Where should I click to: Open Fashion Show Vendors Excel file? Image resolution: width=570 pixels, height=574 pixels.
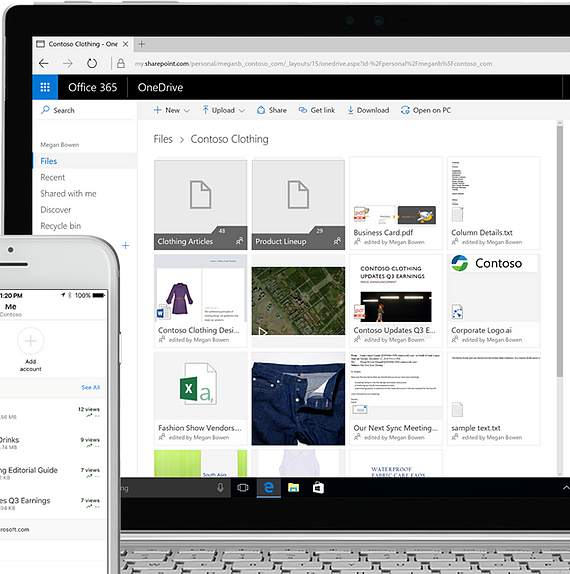click(201, 399)
